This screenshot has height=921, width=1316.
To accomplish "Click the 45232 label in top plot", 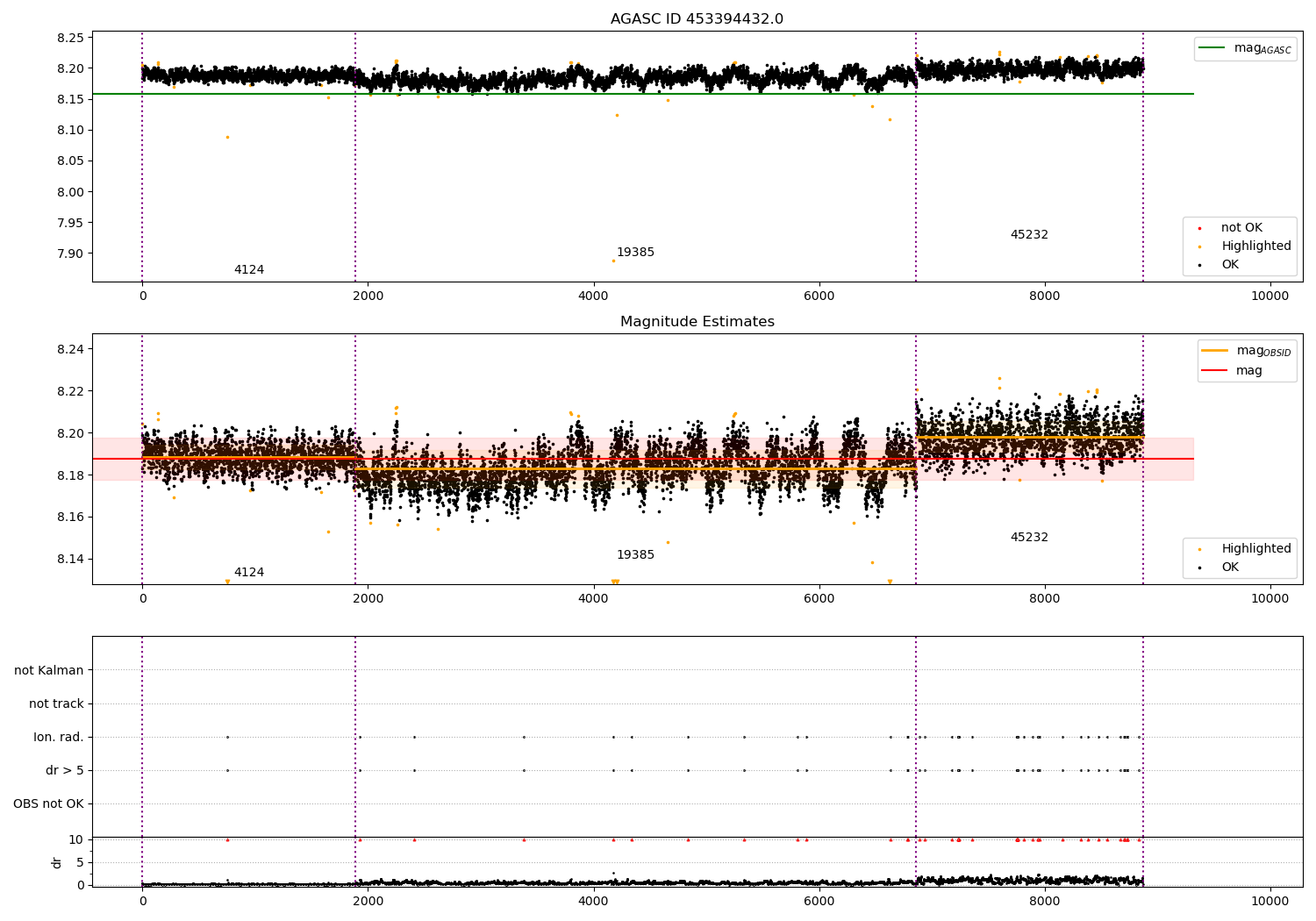I will pos(1029,235).
